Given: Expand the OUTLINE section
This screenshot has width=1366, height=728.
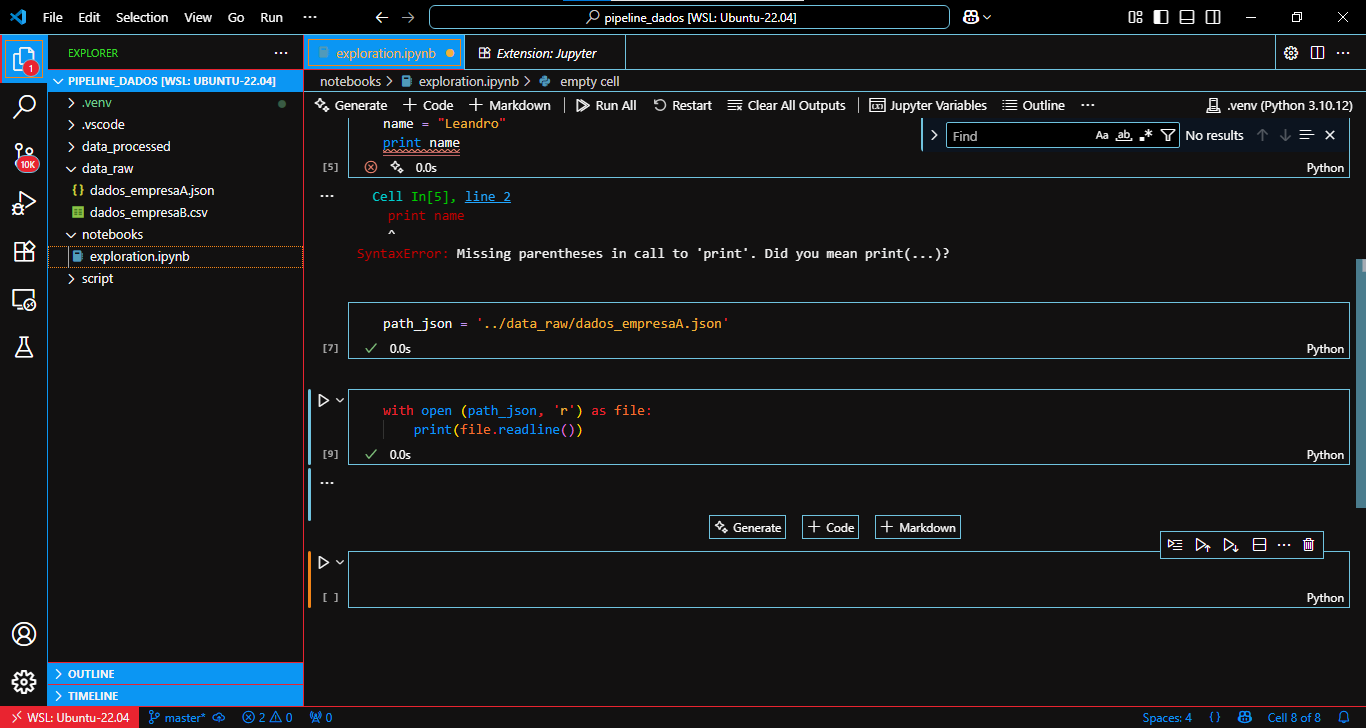Looking at the screenshot, I should (x=175, y=674).
